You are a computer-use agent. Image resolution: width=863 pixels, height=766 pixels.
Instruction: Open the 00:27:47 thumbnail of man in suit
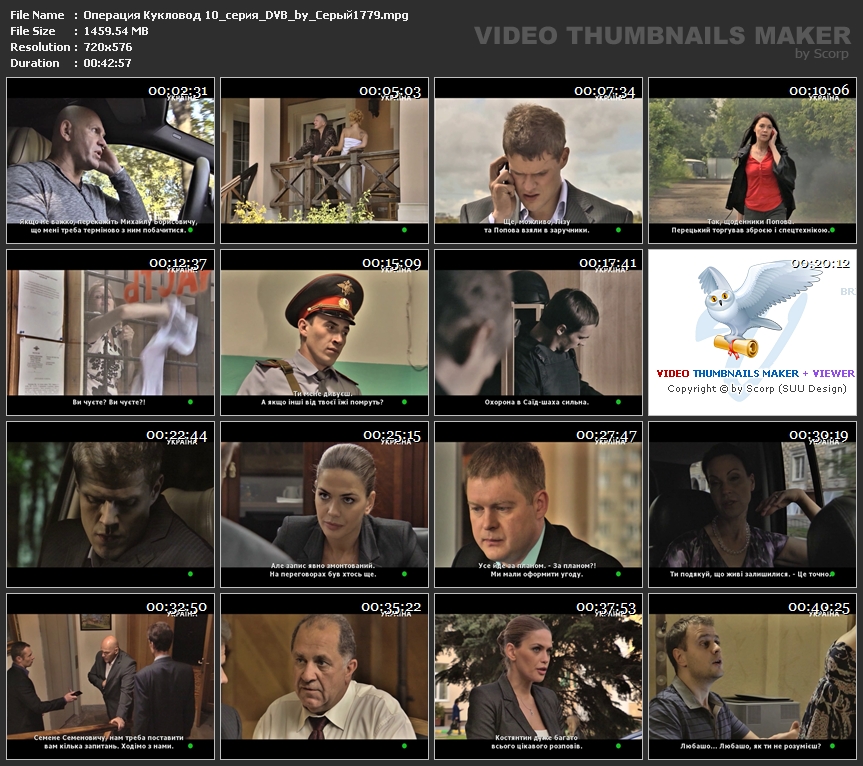538,504
